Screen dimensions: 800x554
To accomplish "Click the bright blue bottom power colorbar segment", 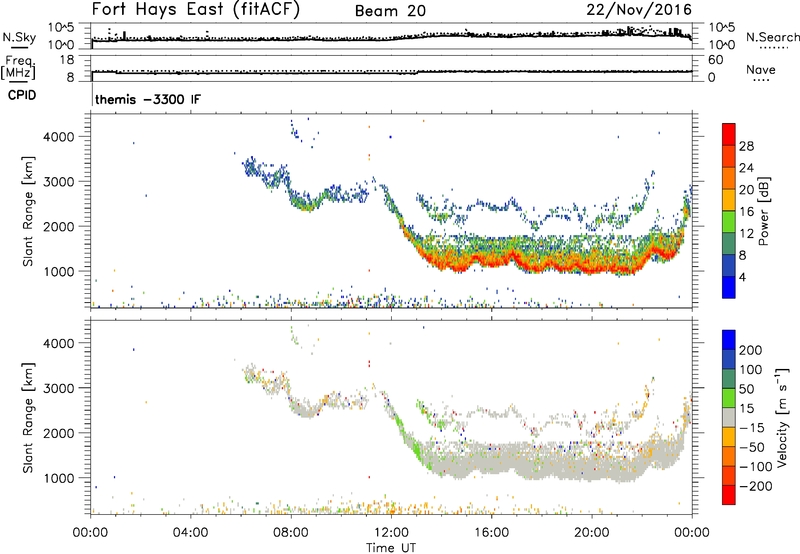I will (729, 287).
